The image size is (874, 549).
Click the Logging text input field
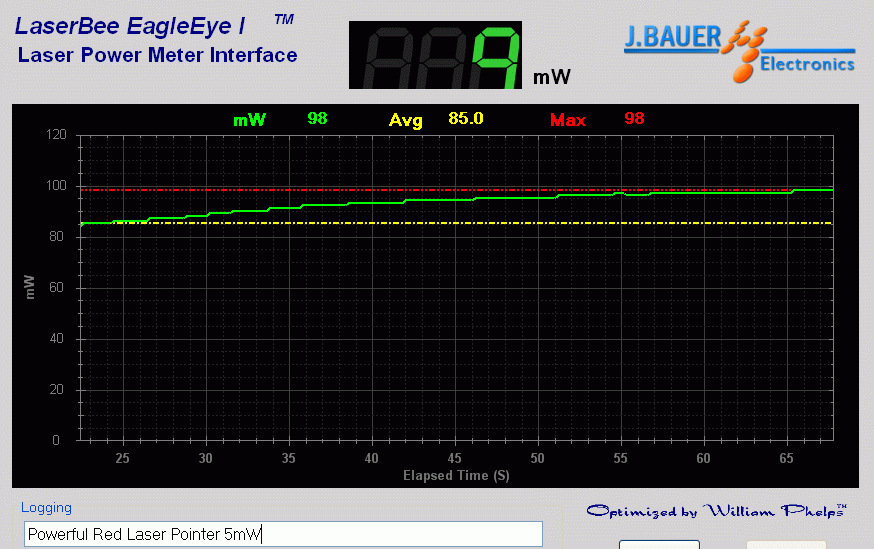coord(283,534)
